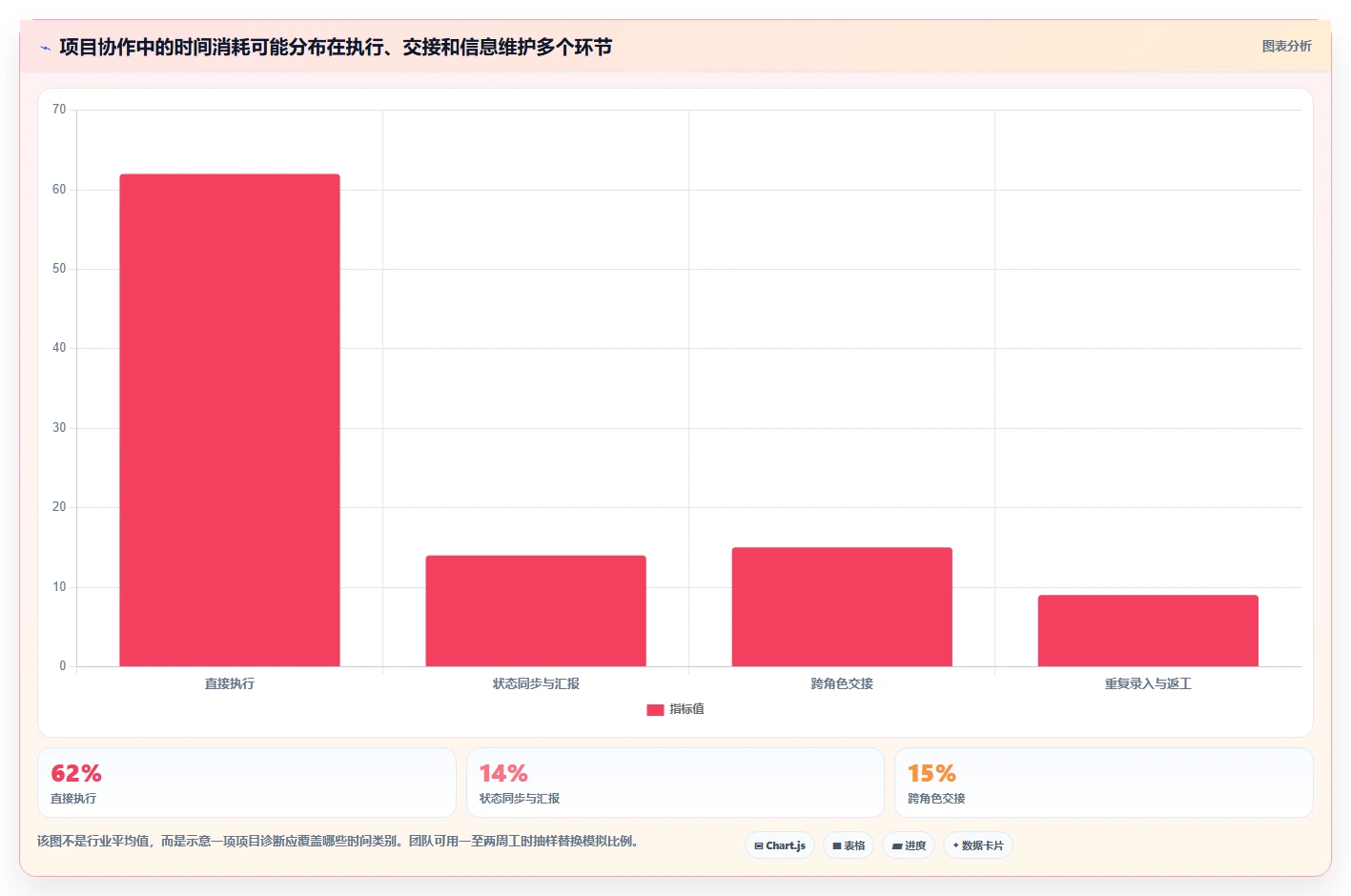This screenshot has width=1351, height=896.
Task: Select the 表格 tag pill
Action: pos(849,845)
